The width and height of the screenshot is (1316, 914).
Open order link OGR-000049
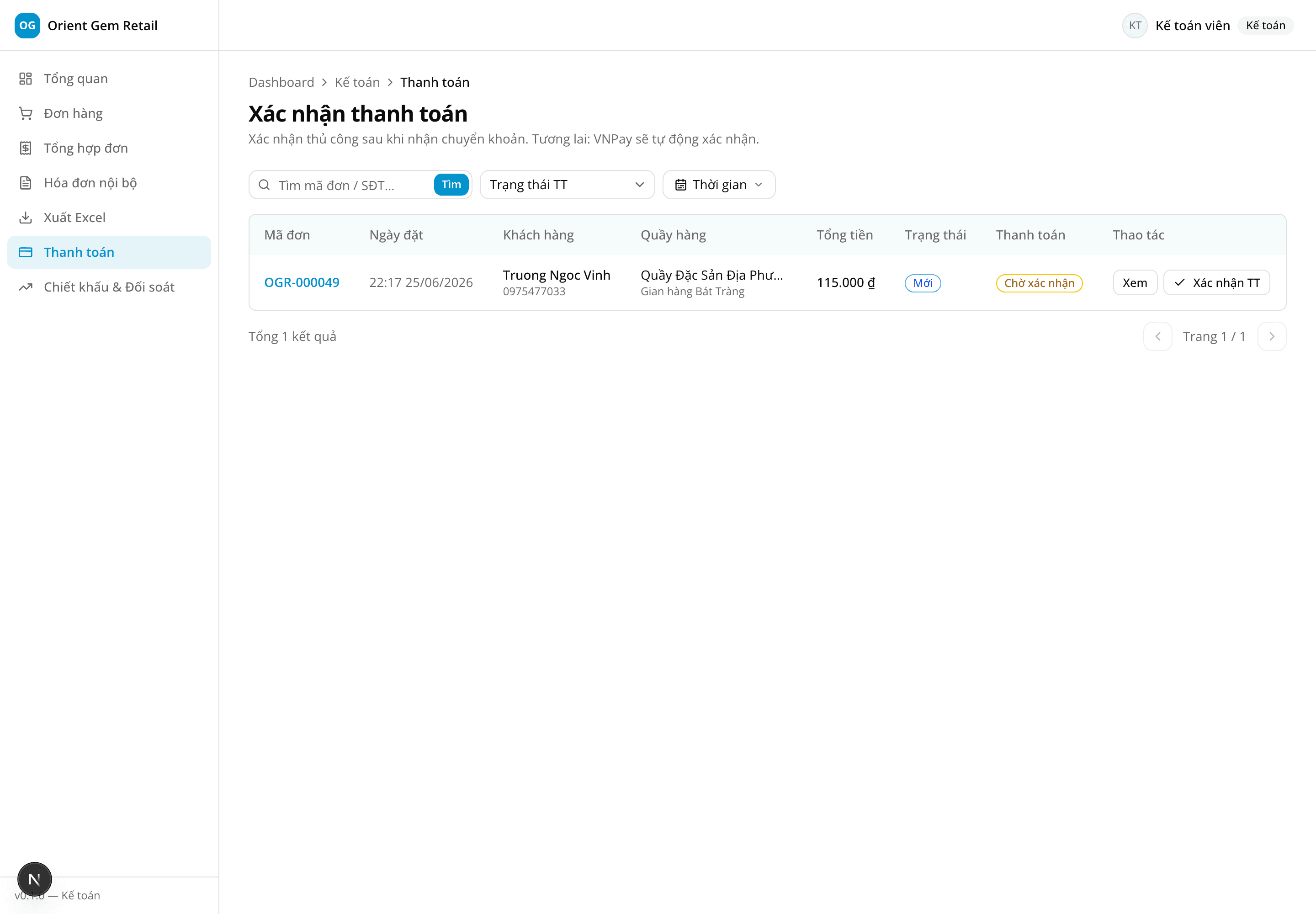(302, 282)
